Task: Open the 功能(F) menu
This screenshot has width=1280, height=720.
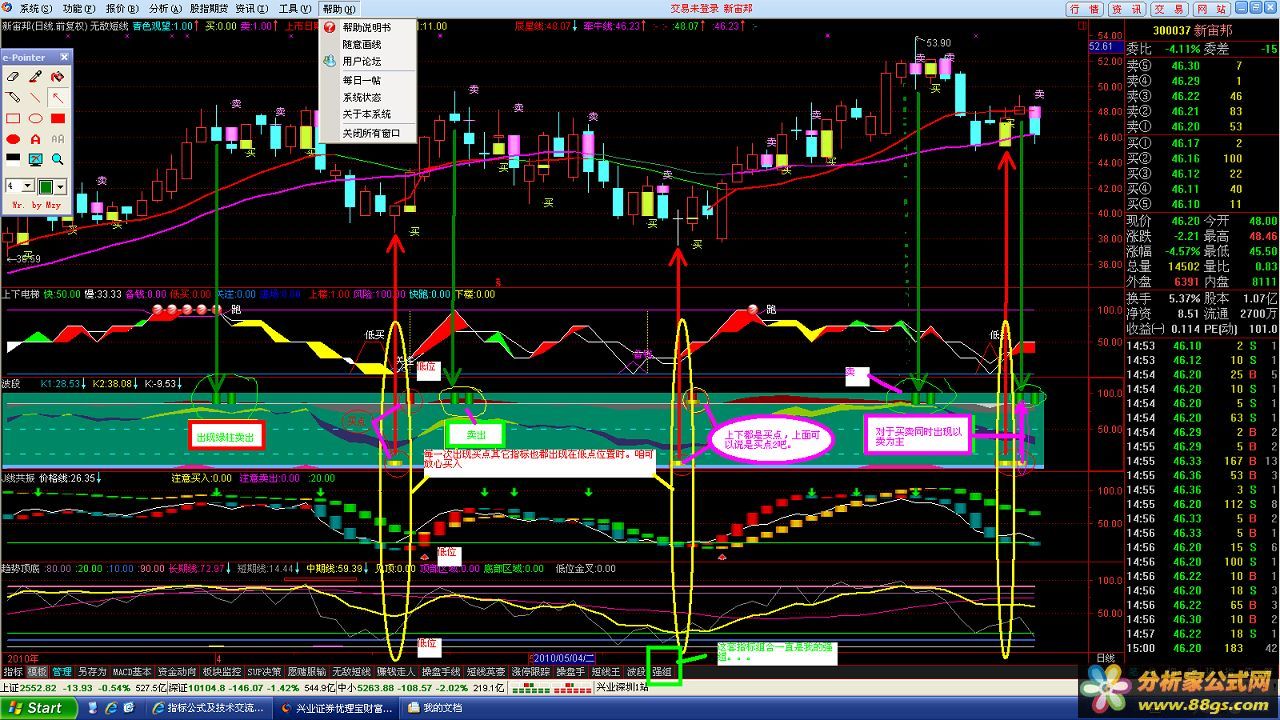Action: pos(78,8)
